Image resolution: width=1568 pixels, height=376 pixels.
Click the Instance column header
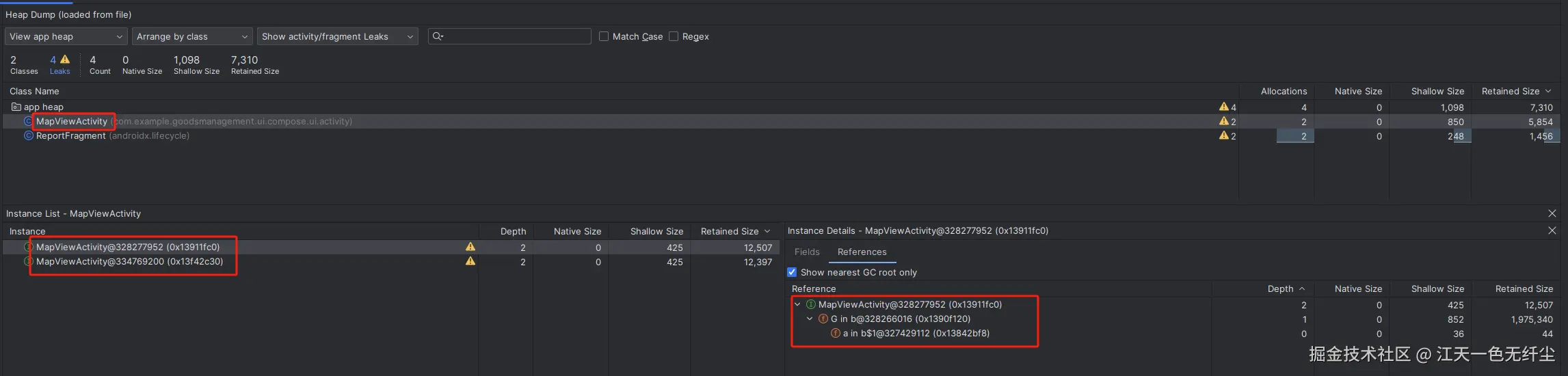coord(27,231)
